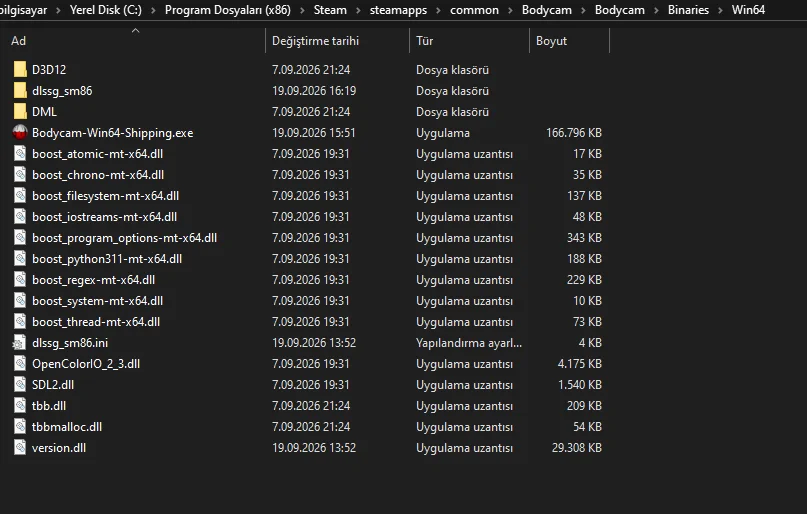Click the size value 166.796 KB

[x=574, y=133]
